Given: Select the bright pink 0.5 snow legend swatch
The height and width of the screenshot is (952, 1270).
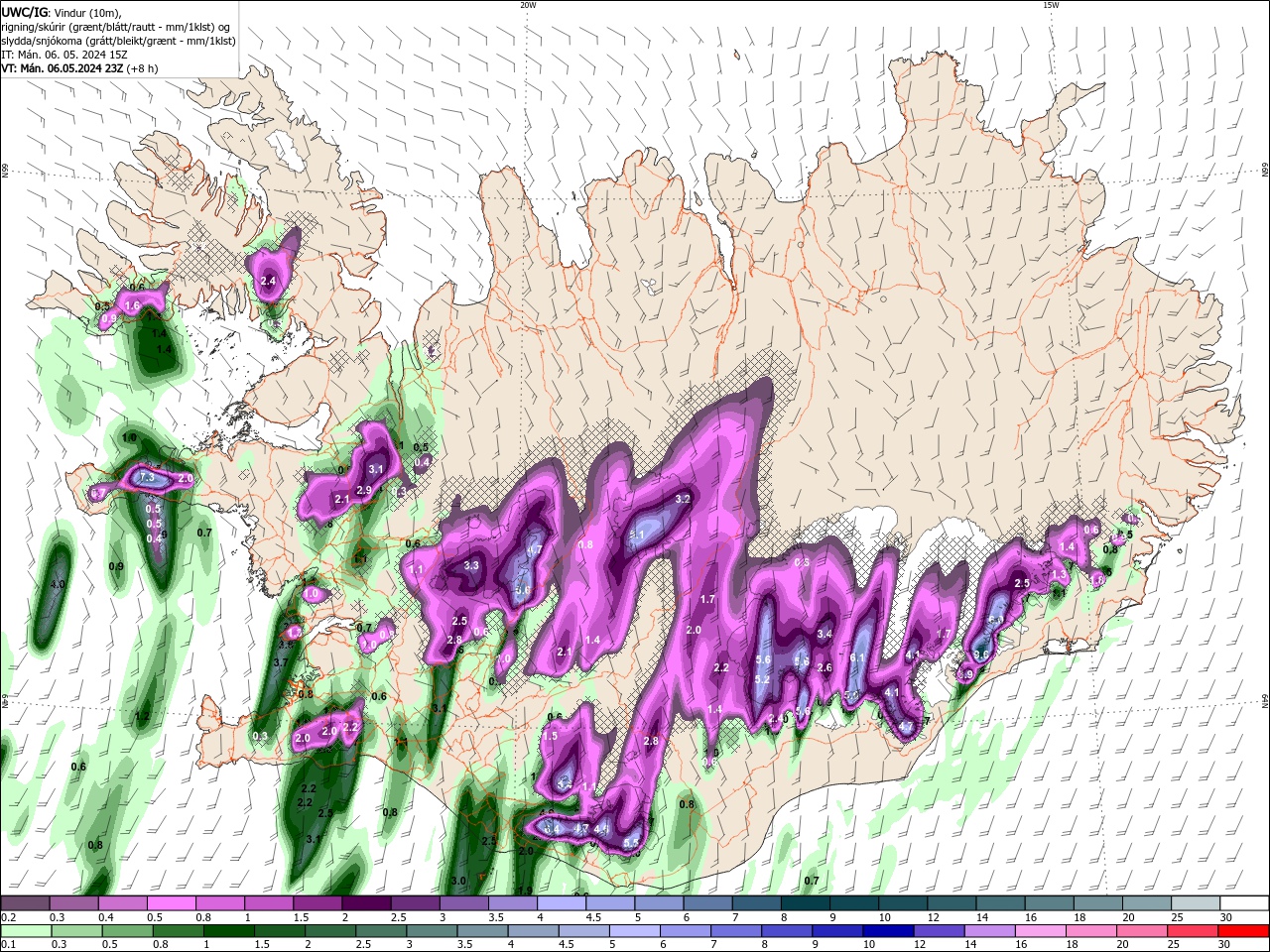Looking at the screenshot, I should [171, 903].
